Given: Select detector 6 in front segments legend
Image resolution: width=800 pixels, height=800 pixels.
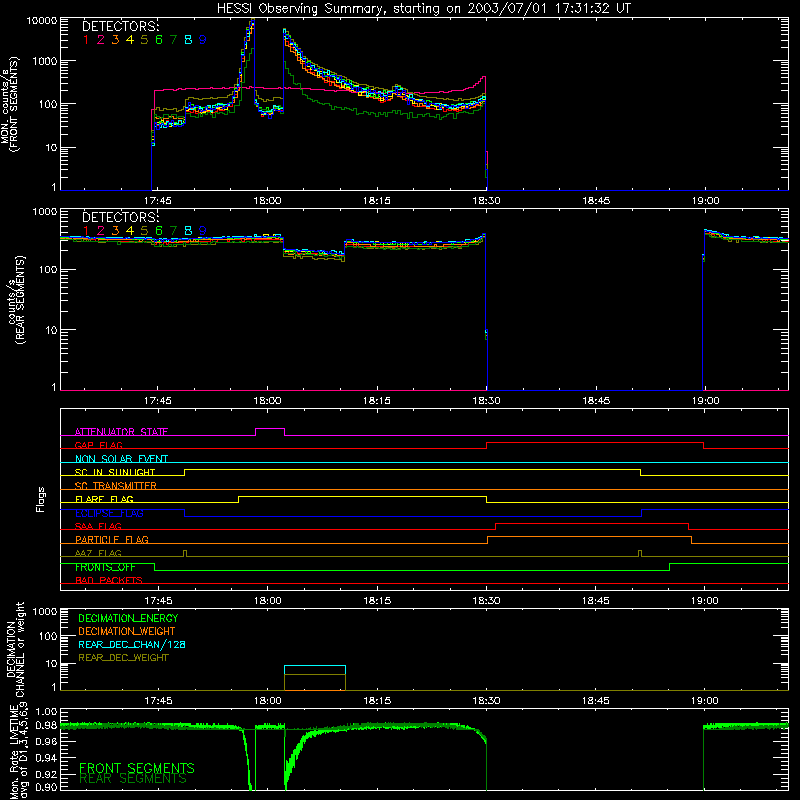Looking at the screenshot, I should tap(159, 40).
